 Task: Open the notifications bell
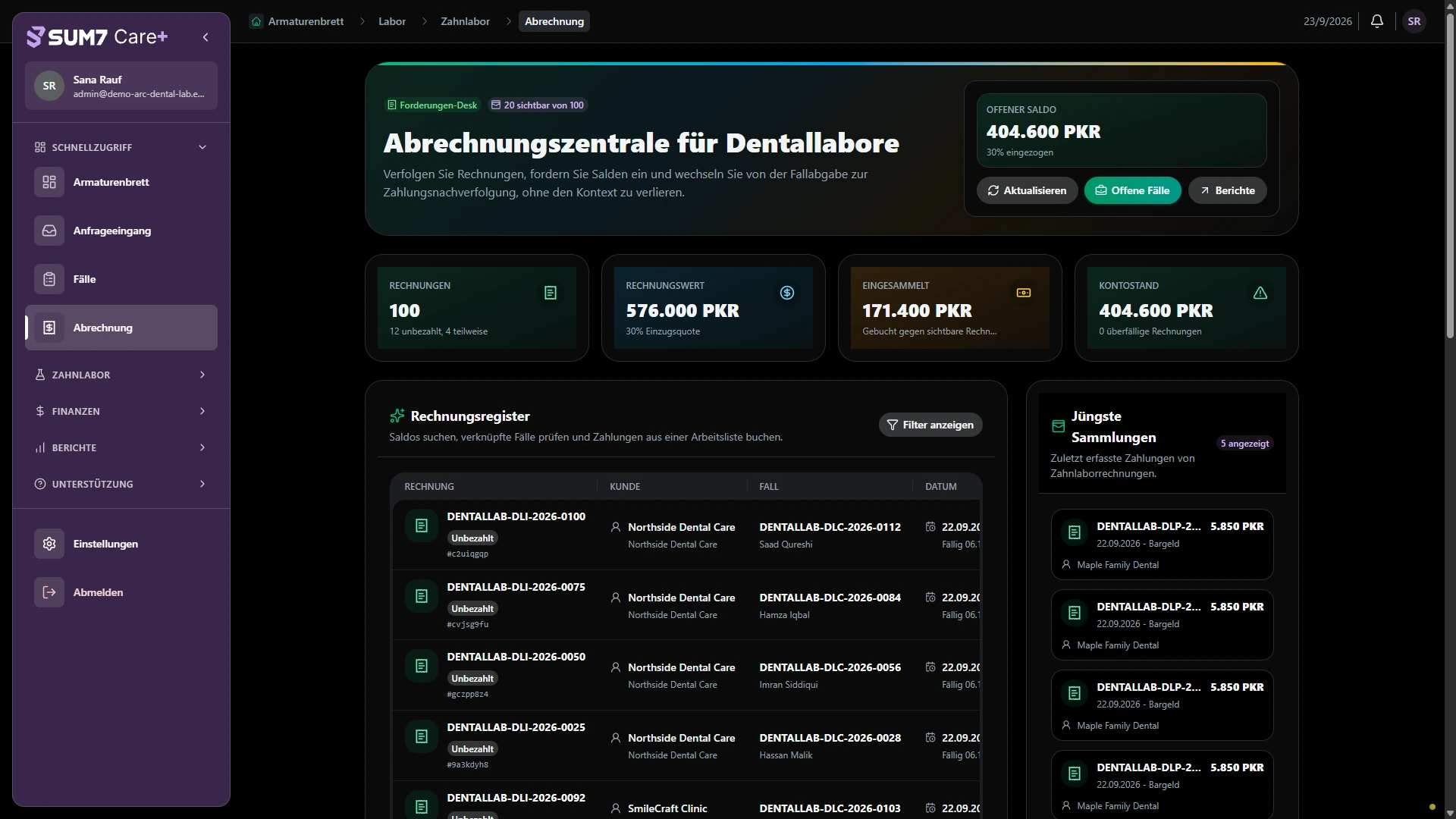1377,21
